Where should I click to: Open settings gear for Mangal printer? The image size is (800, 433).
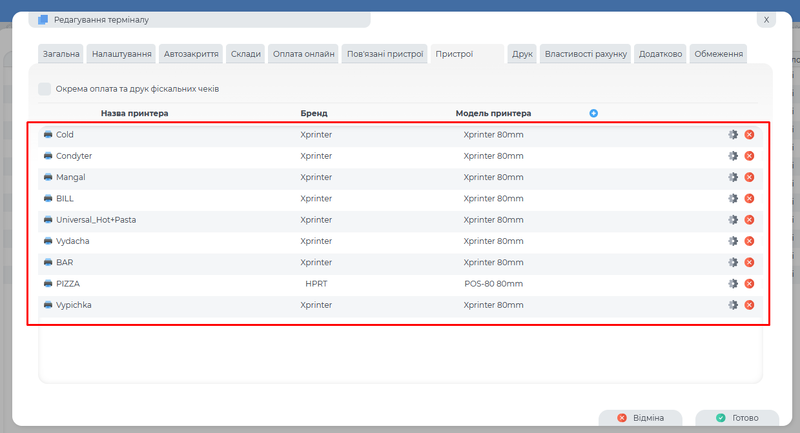point(732,177)
